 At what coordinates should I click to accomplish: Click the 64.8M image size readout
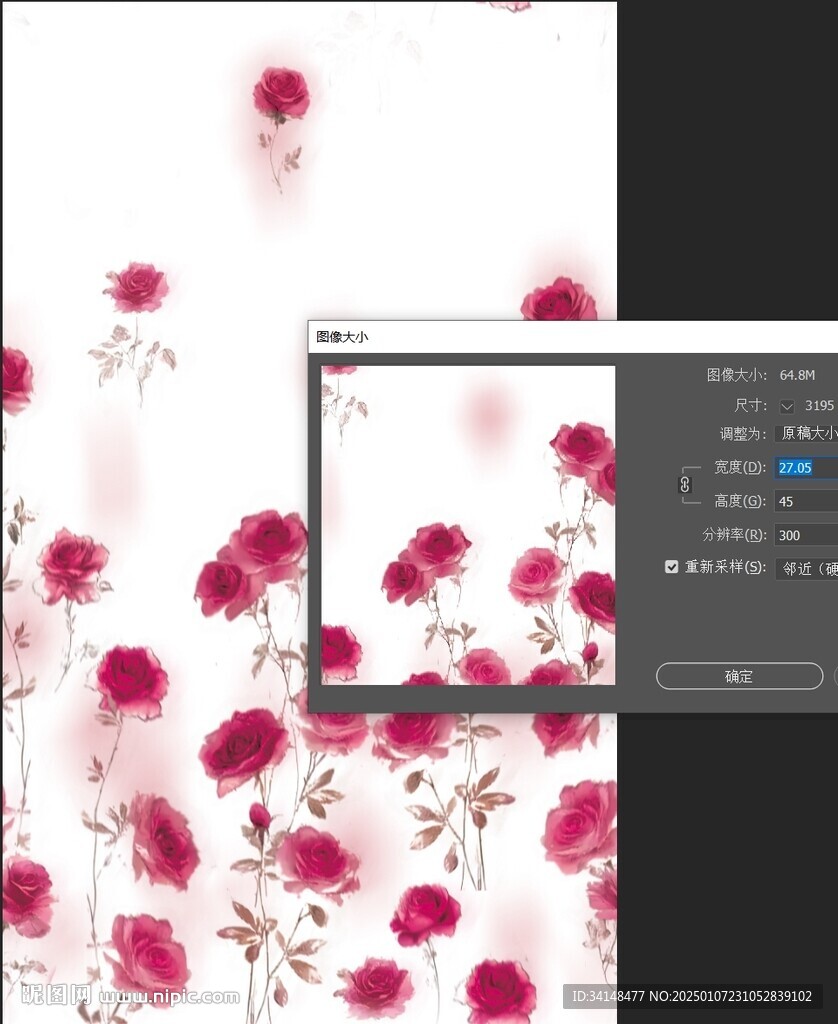coord(797,376)
